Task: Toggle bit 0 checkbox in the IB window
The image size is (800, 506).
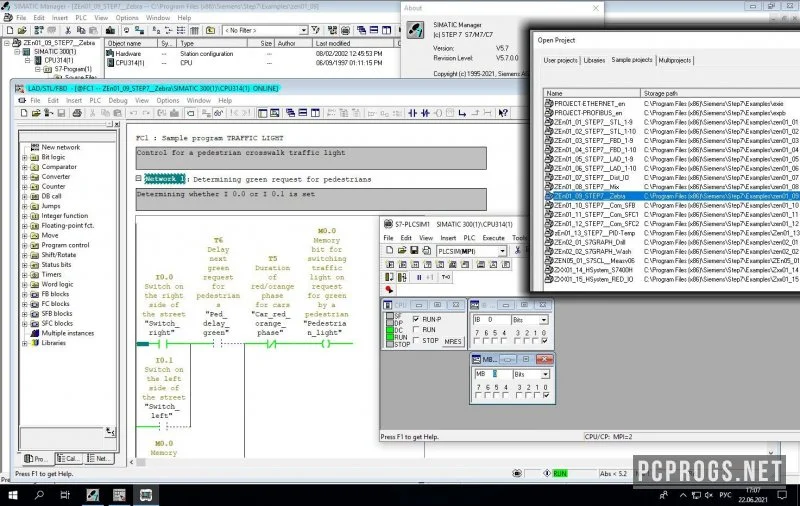Action: 544,341
